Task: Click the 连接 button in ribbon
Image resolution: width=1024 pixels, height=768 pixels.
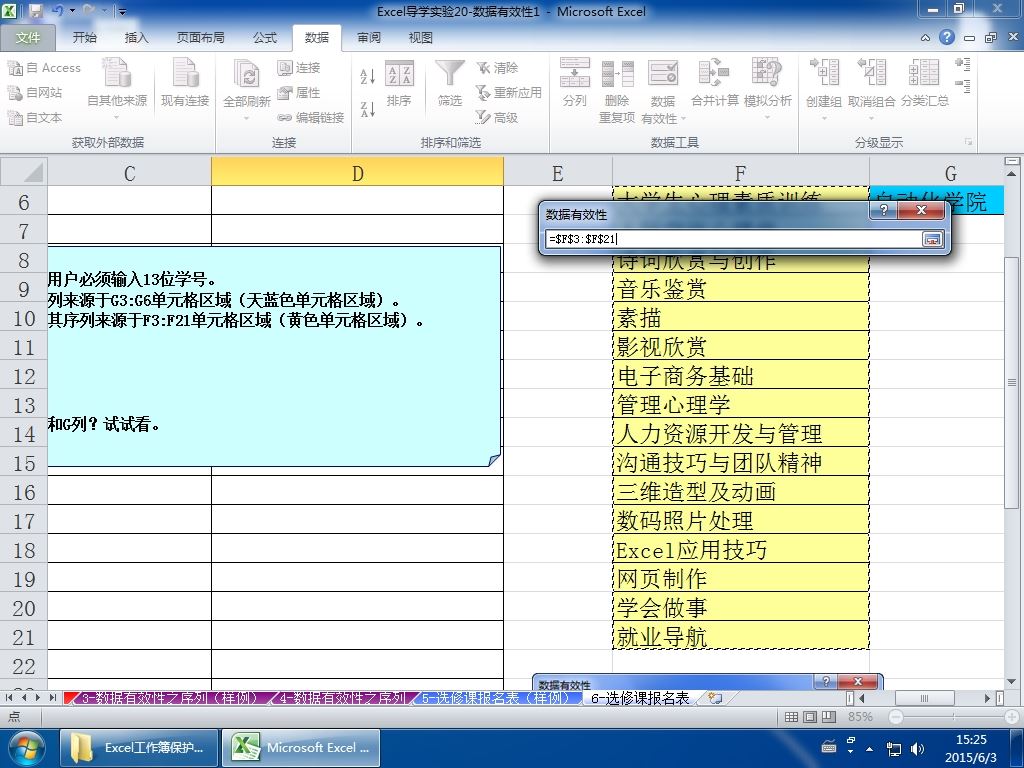Action: pos(299,68)
